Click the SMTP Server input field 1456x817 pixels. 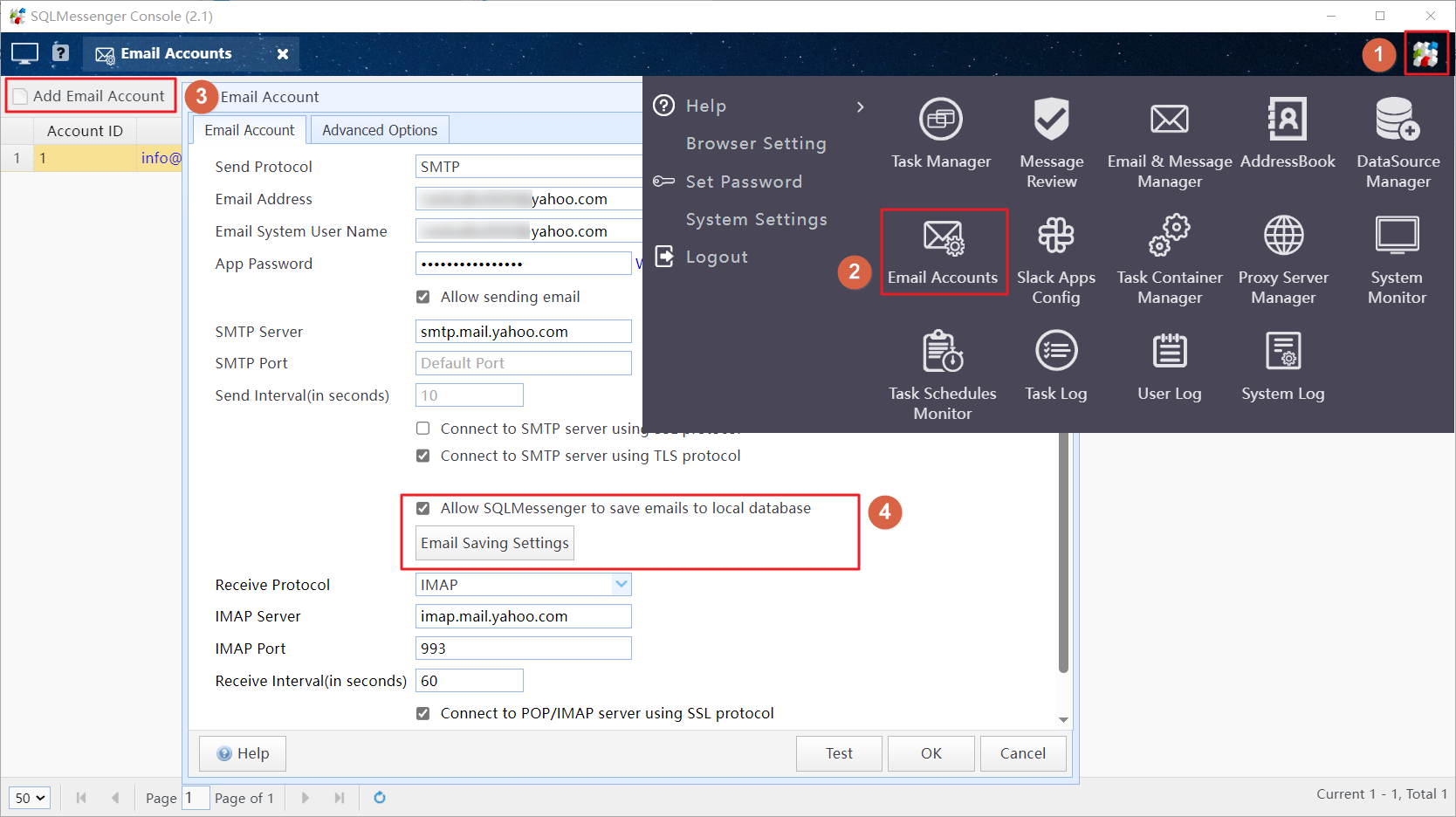pos(523,332)
